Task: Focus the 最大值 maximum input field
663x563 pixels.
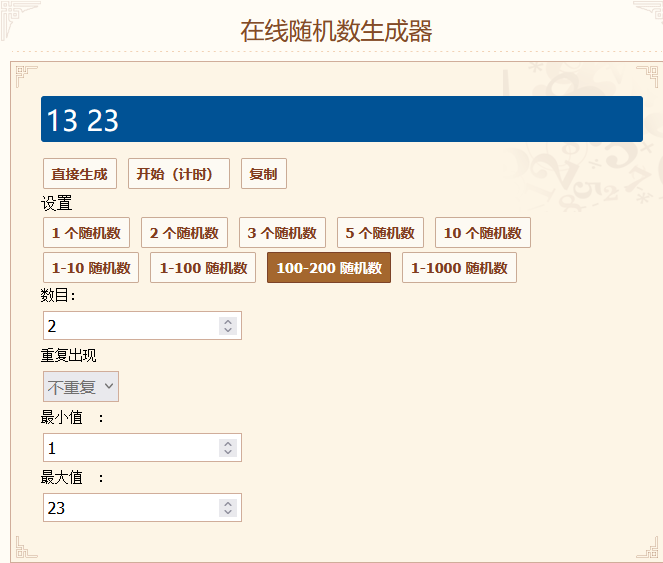Action: [142, 508]
